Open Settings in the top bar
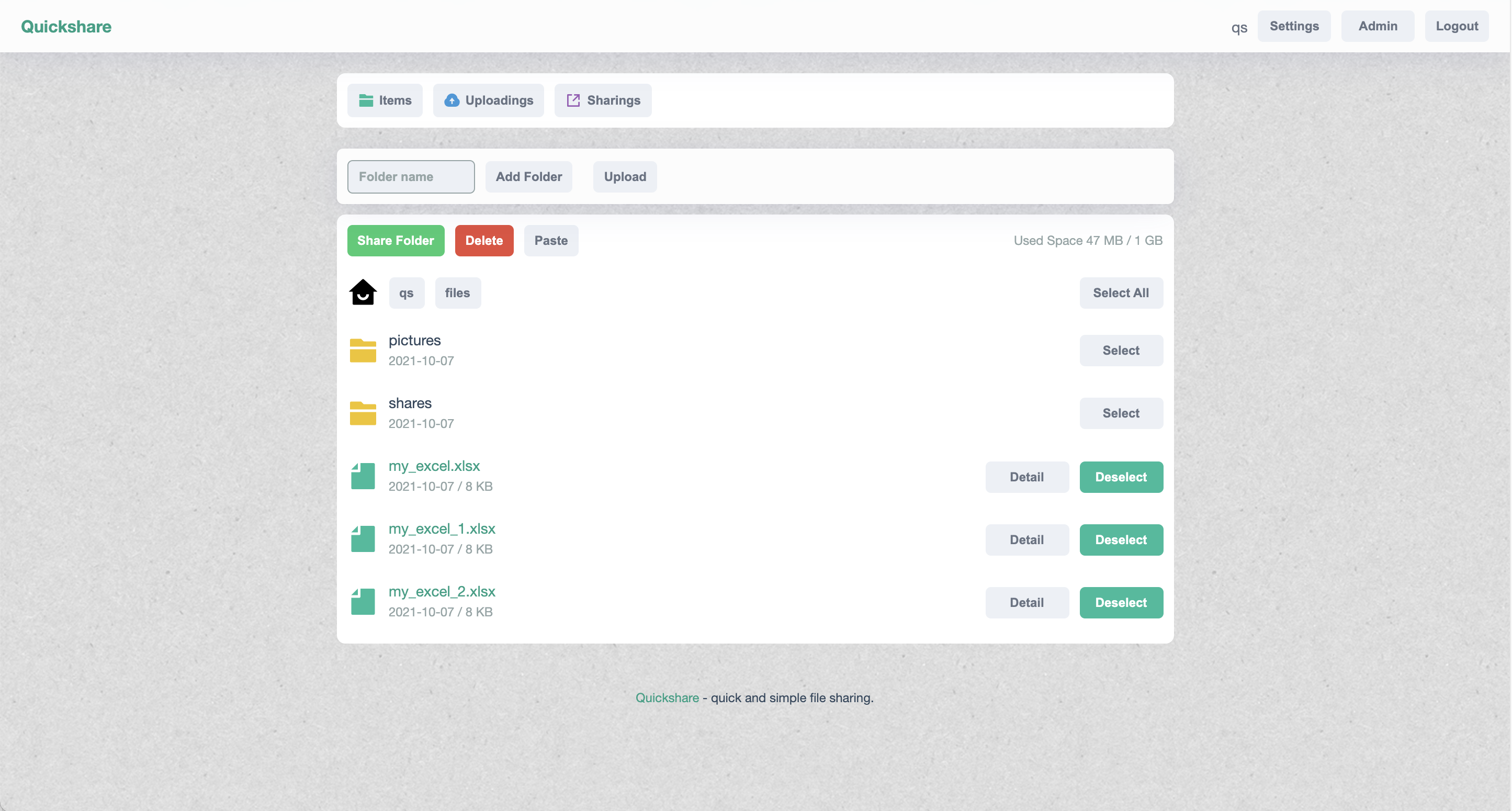Viewport: 1512px width, 811px height. click(x=1294, y=26)
